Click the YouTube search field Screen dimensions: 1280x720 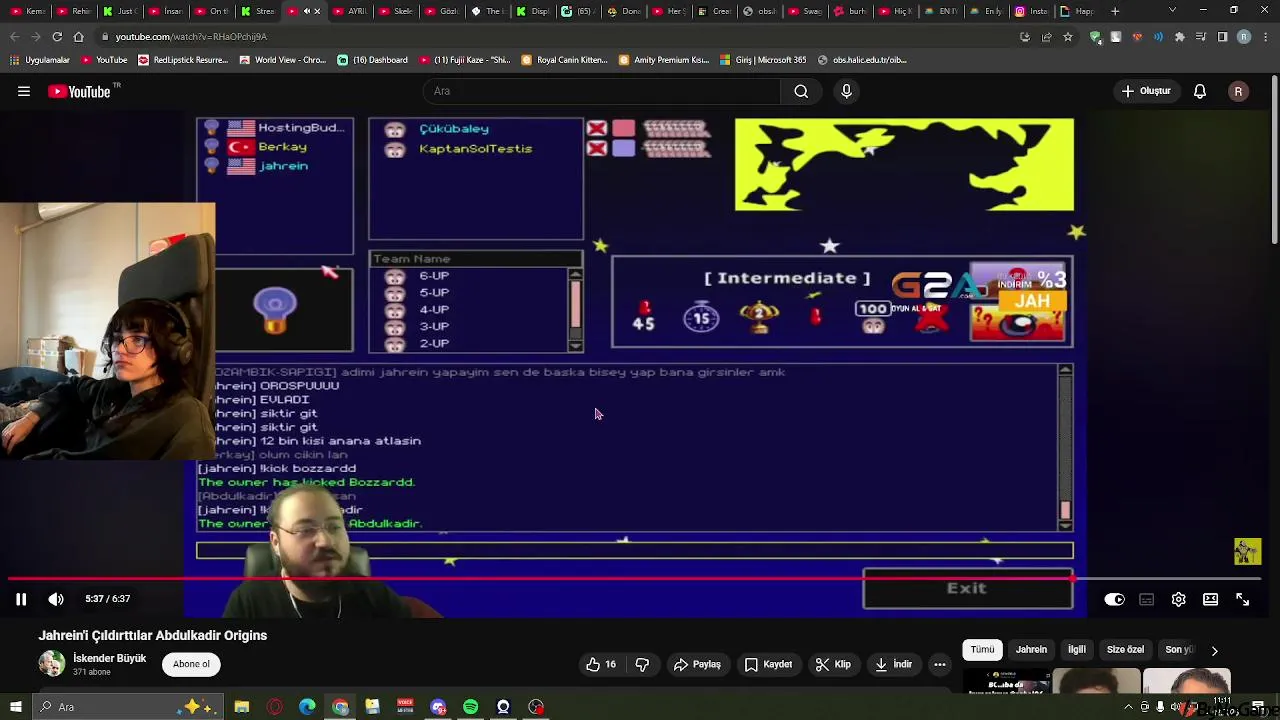[x=600, y=91]
